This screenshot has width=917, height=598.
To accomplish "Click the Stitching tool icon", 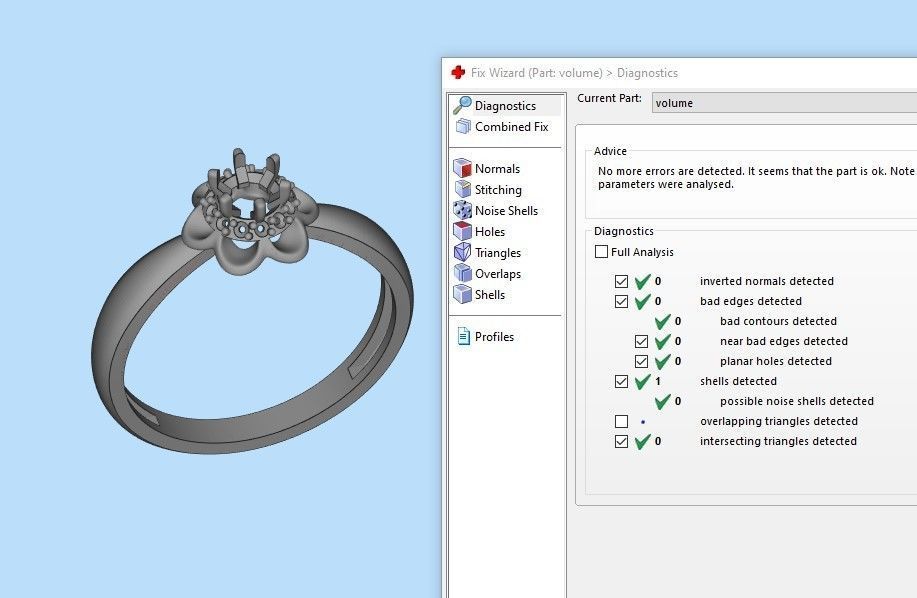I will pos(462,189).
